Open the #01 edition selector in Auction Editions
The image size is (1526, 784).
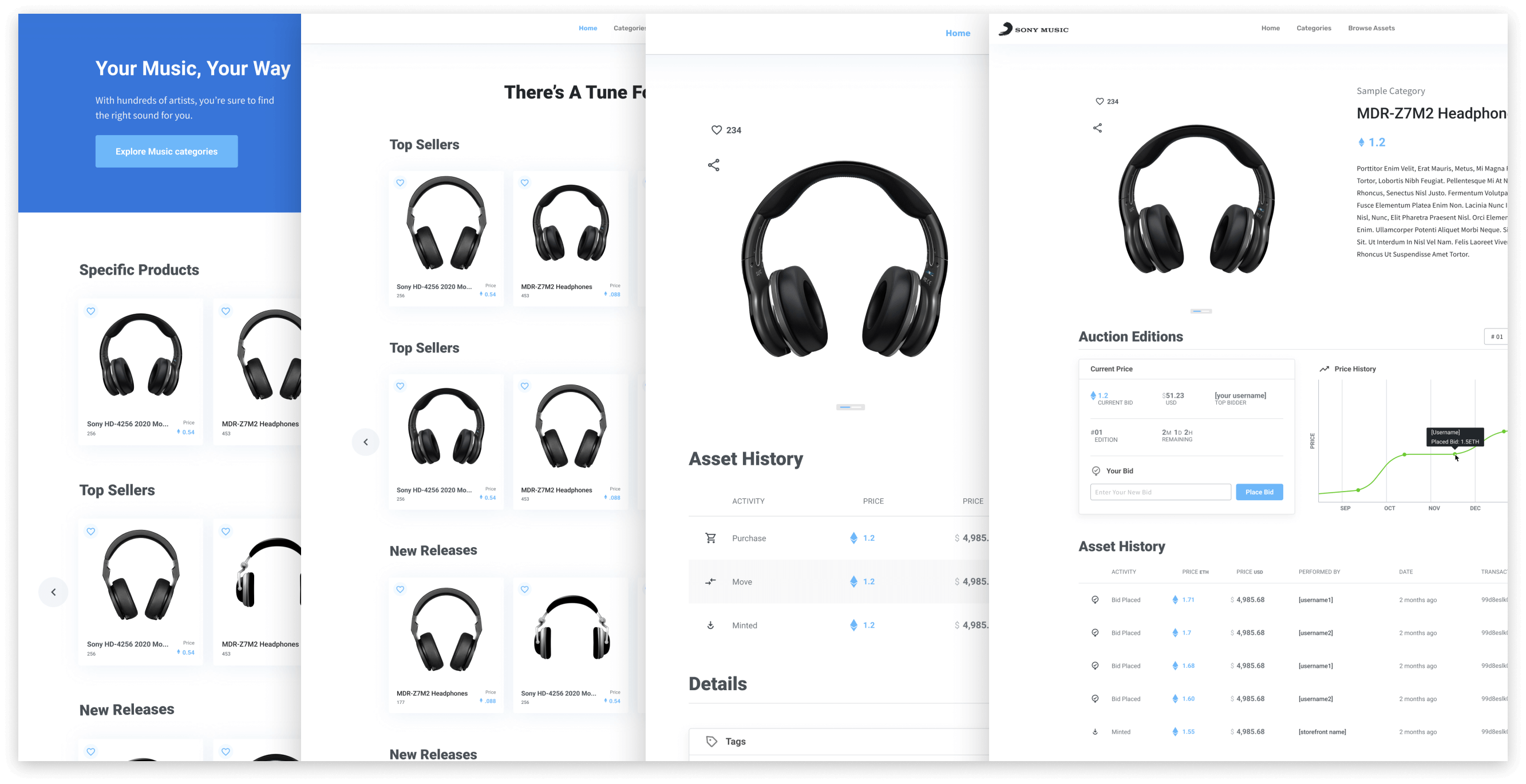(x=1496, y=336)
